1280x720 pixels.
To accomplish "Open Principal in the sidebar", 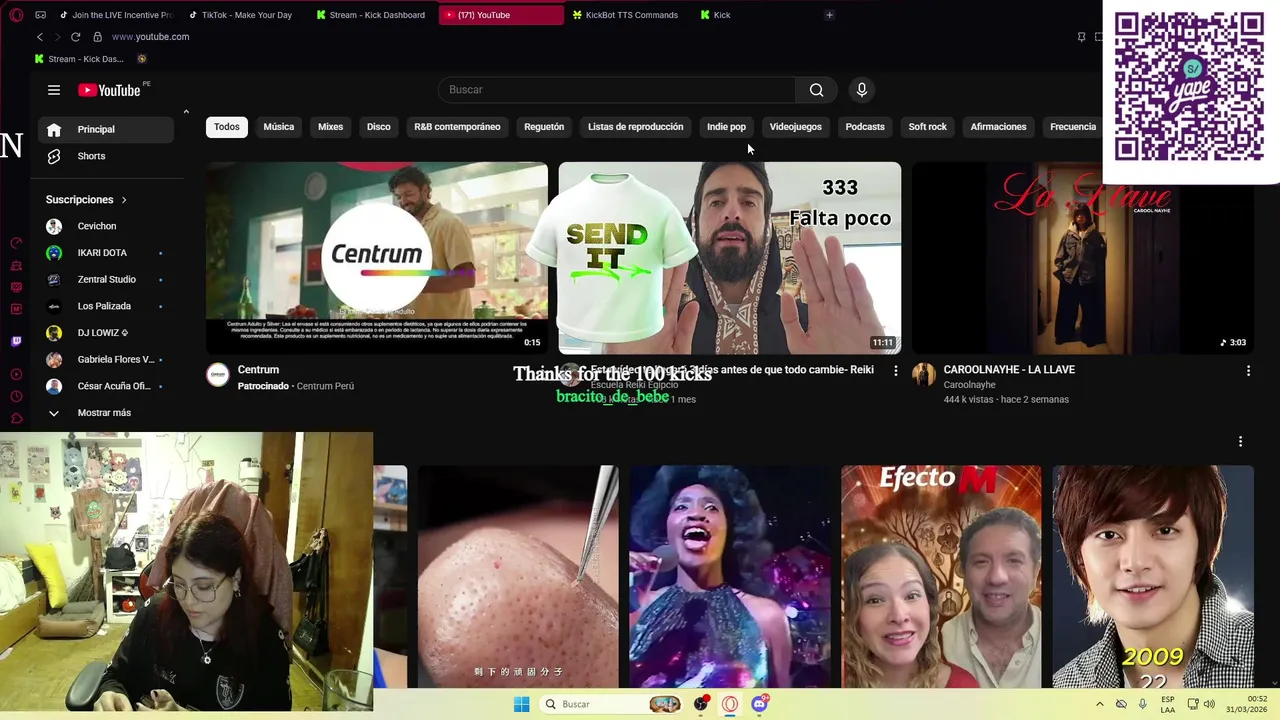I will [x=104, y=129].
